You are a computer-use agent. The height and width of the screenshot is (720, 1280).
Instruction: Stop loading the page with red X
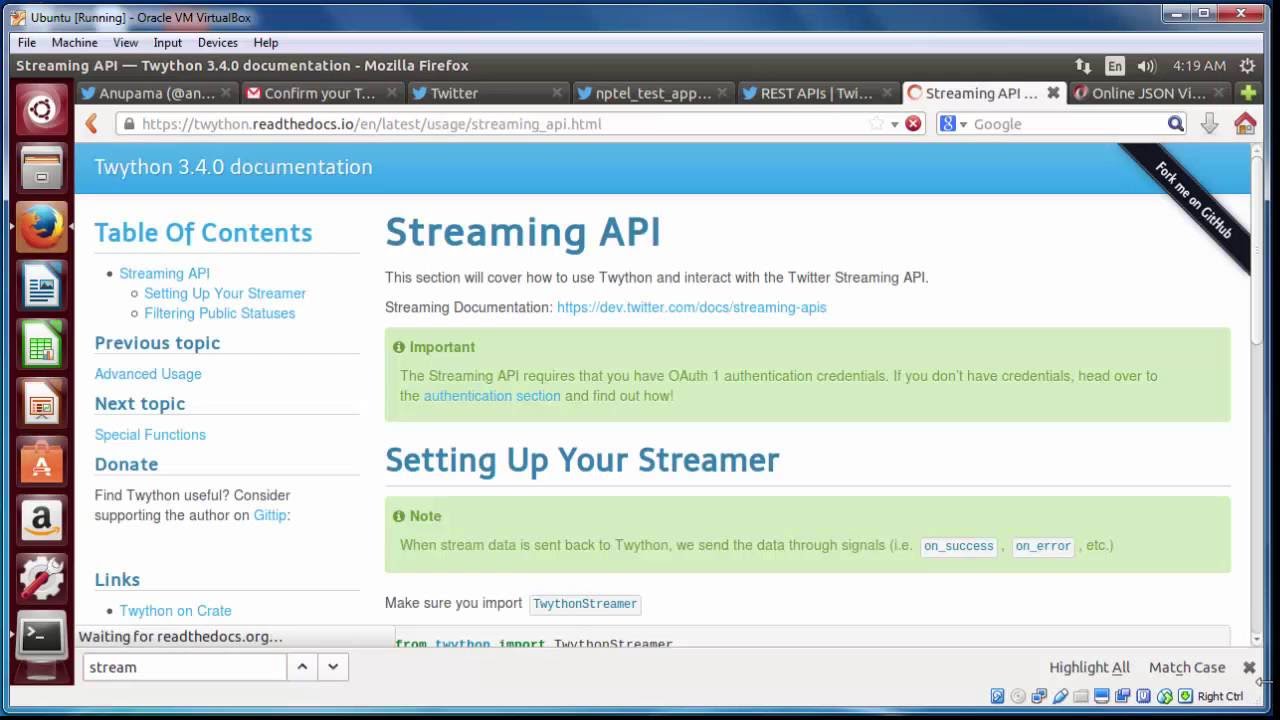(913, 124)
